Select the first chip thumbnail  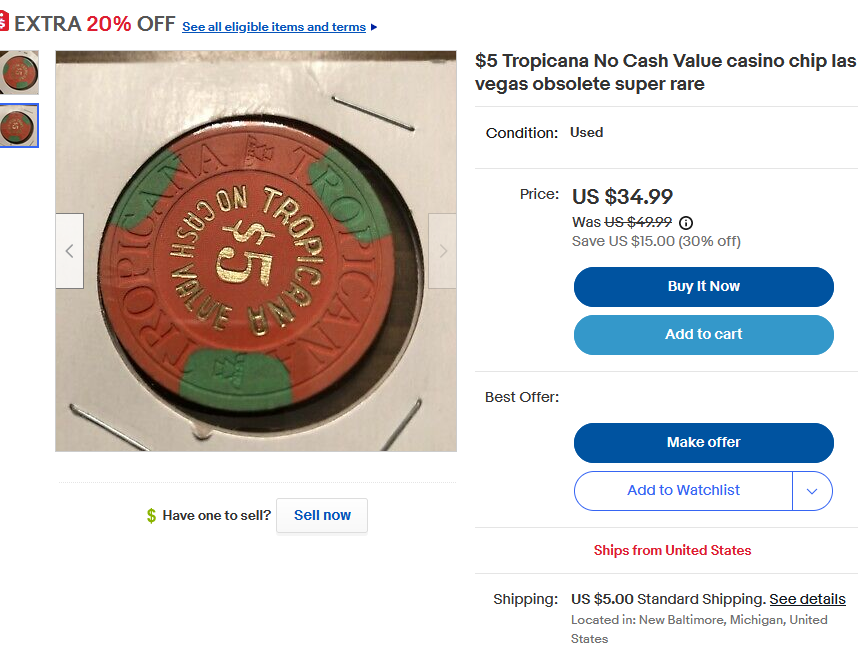click(x=19, y=72)
